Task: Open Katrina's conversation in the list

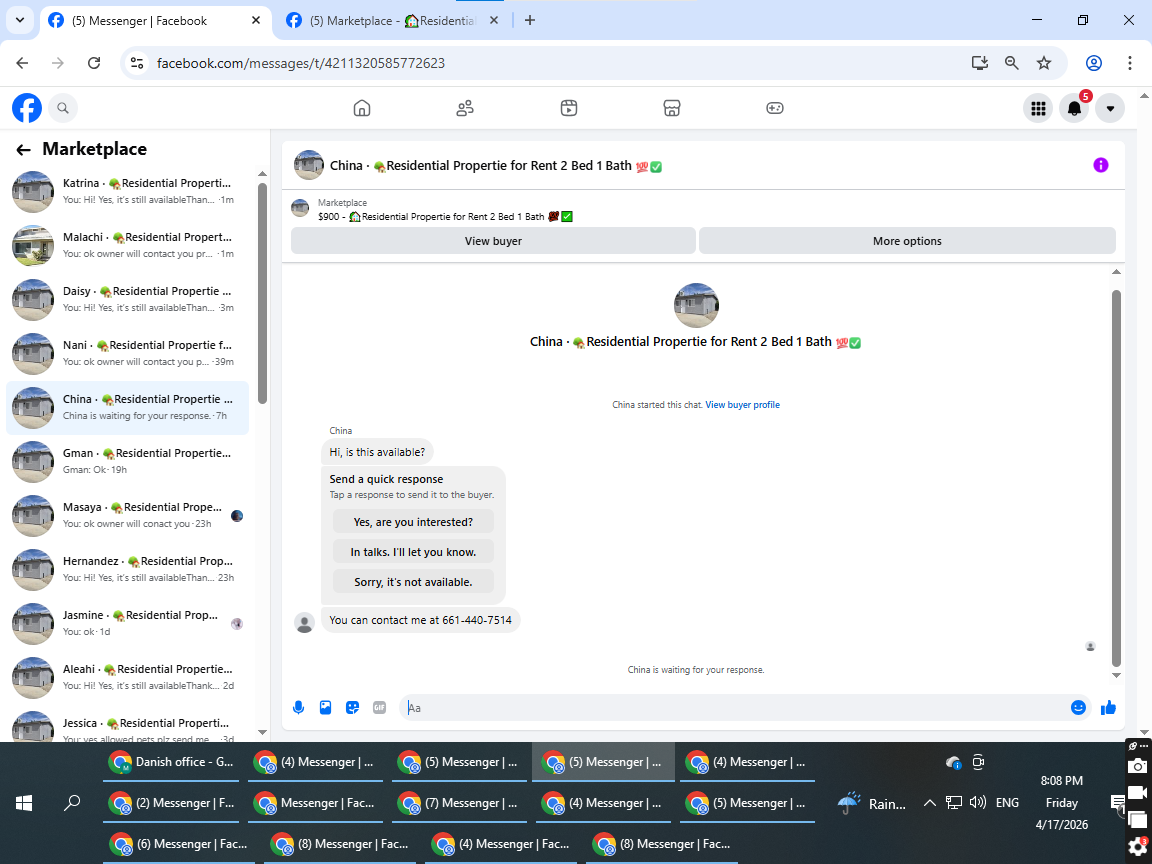Action: (x=128, y=191)
